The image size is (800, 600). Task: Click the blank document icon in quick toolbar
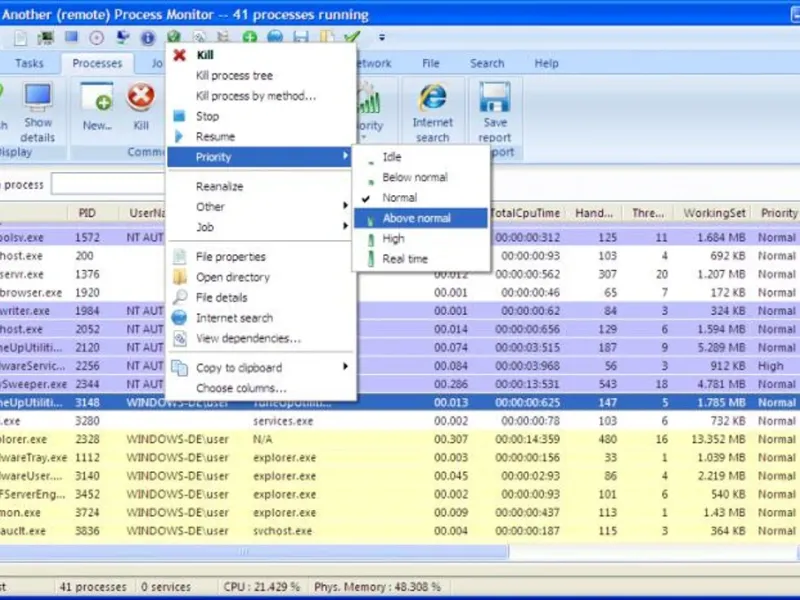tap(21, 38)
